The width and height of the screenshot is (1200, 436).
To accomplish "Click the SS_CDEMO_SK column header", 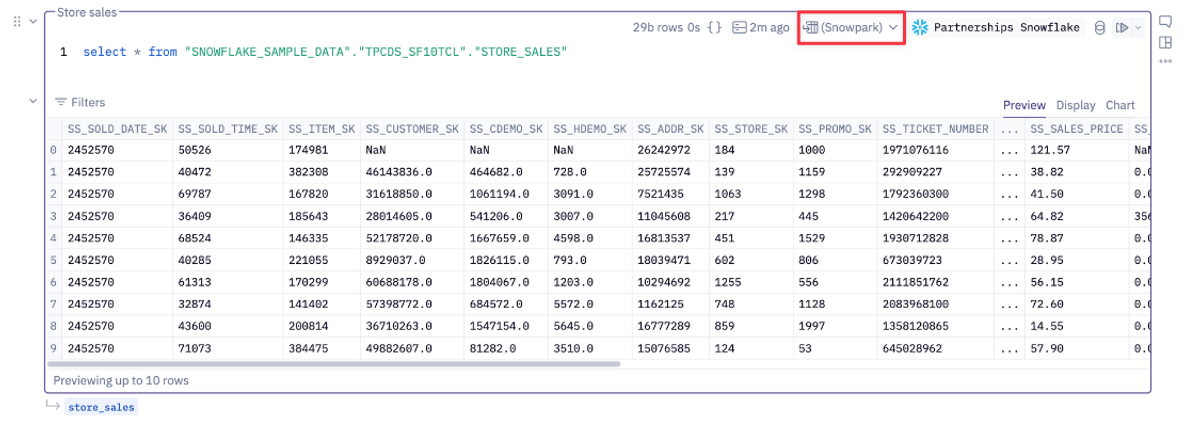I will click(x=506, y=129).
